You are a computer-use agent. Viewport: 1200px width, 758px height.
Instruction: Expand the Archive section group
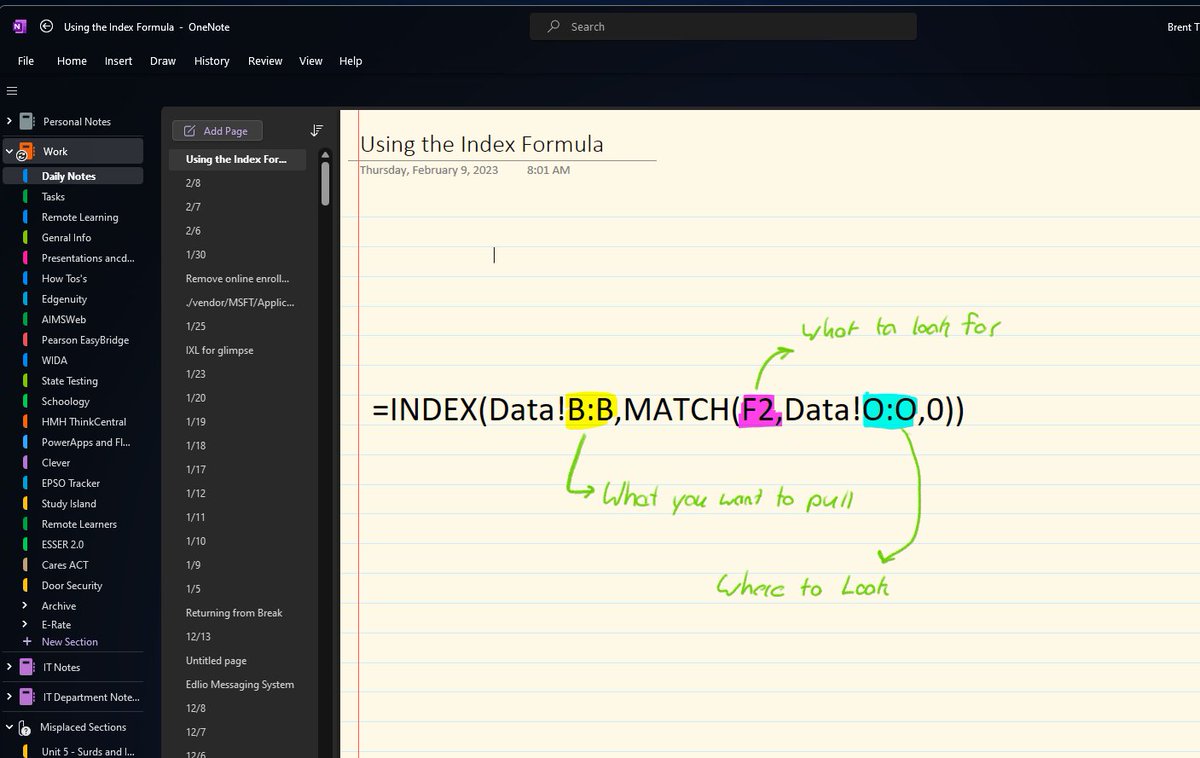click(x=27, y=606)
